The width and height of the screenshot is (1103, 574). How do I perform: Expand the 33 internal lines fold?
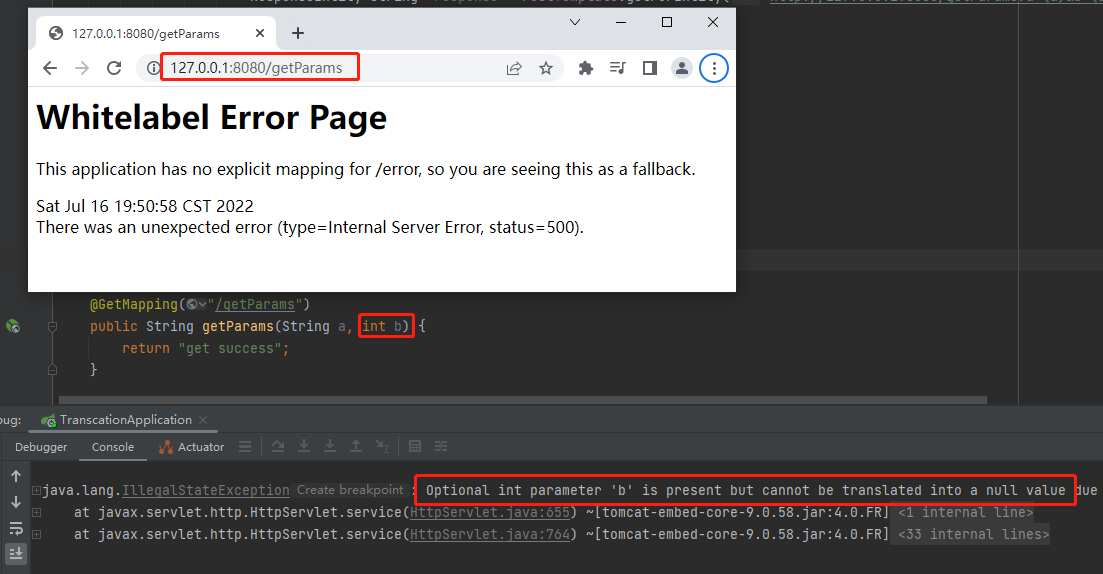(x=973, y=535)
